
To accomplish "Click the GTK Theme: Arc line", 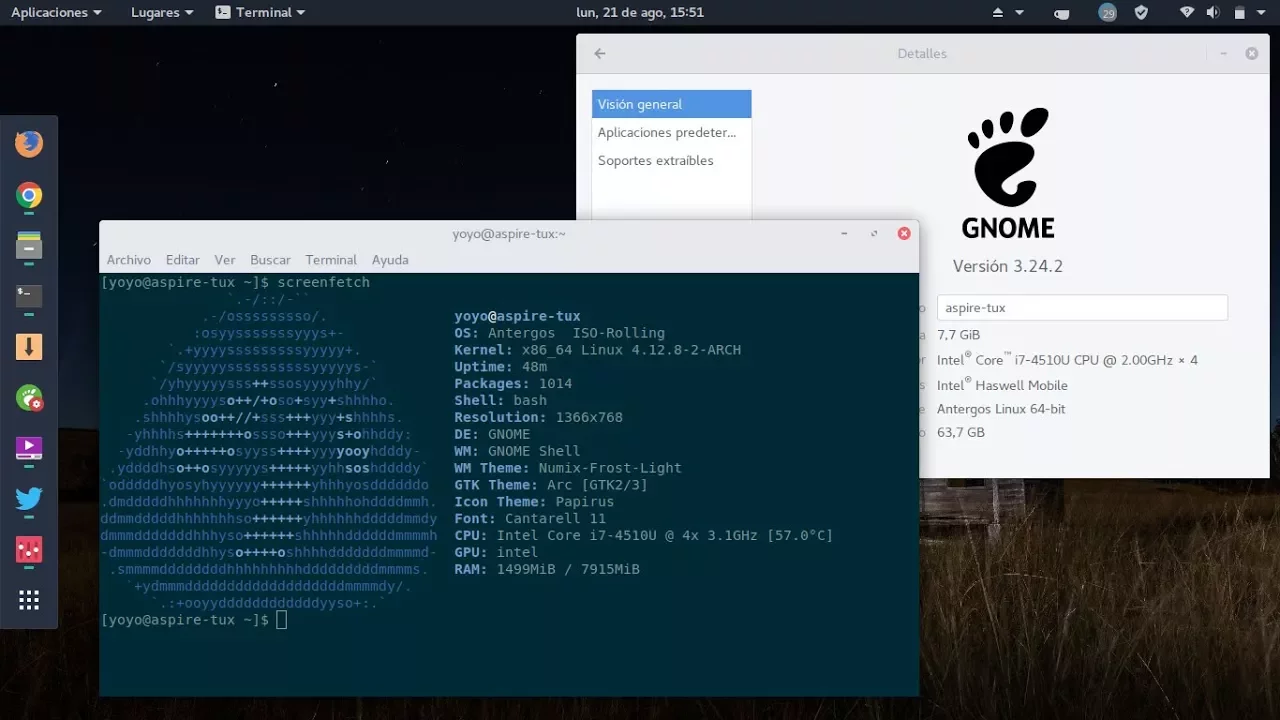I will point(551,485).
